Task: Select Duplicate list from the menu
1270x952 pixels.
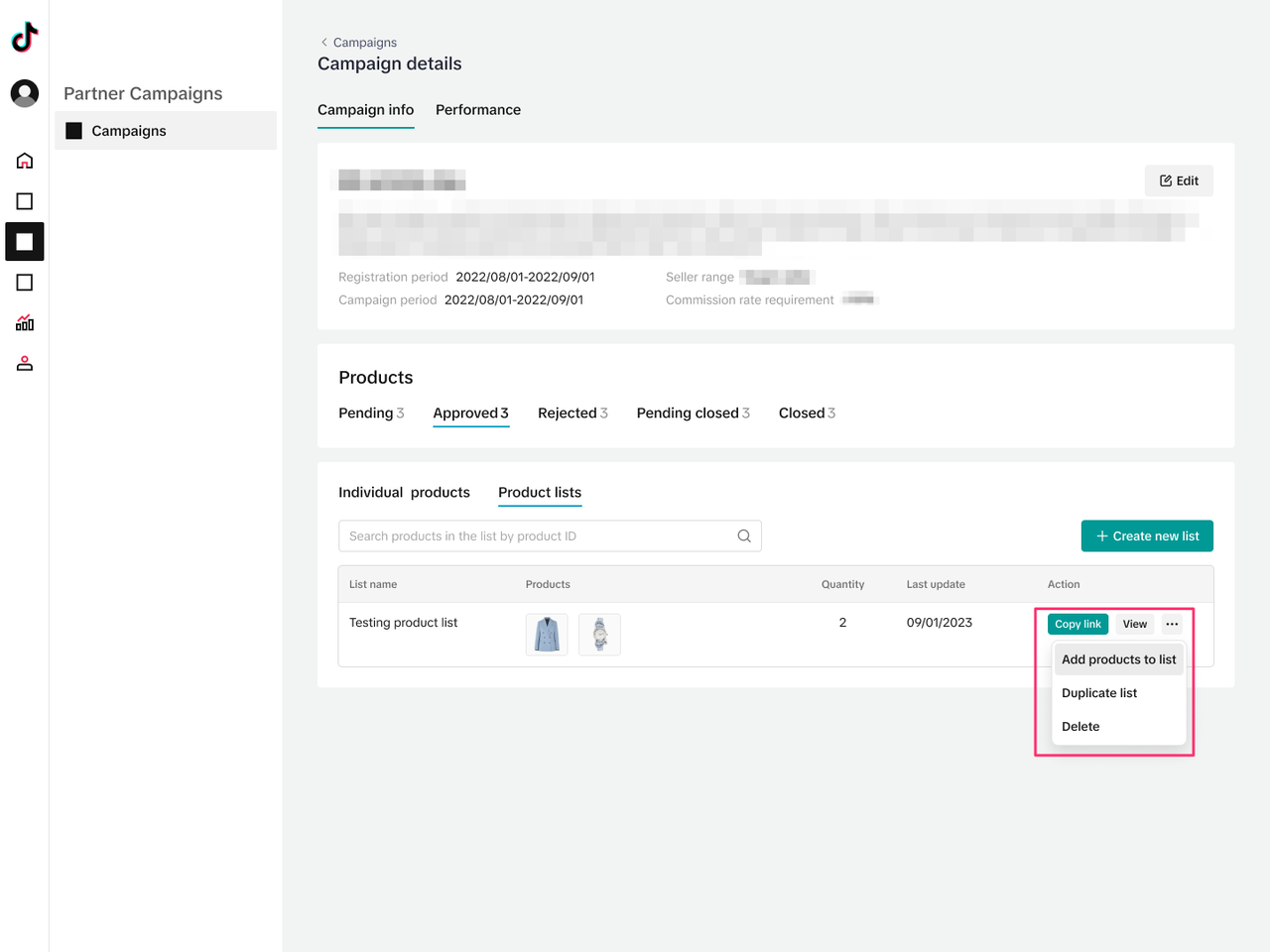Action: [1099, 693]
